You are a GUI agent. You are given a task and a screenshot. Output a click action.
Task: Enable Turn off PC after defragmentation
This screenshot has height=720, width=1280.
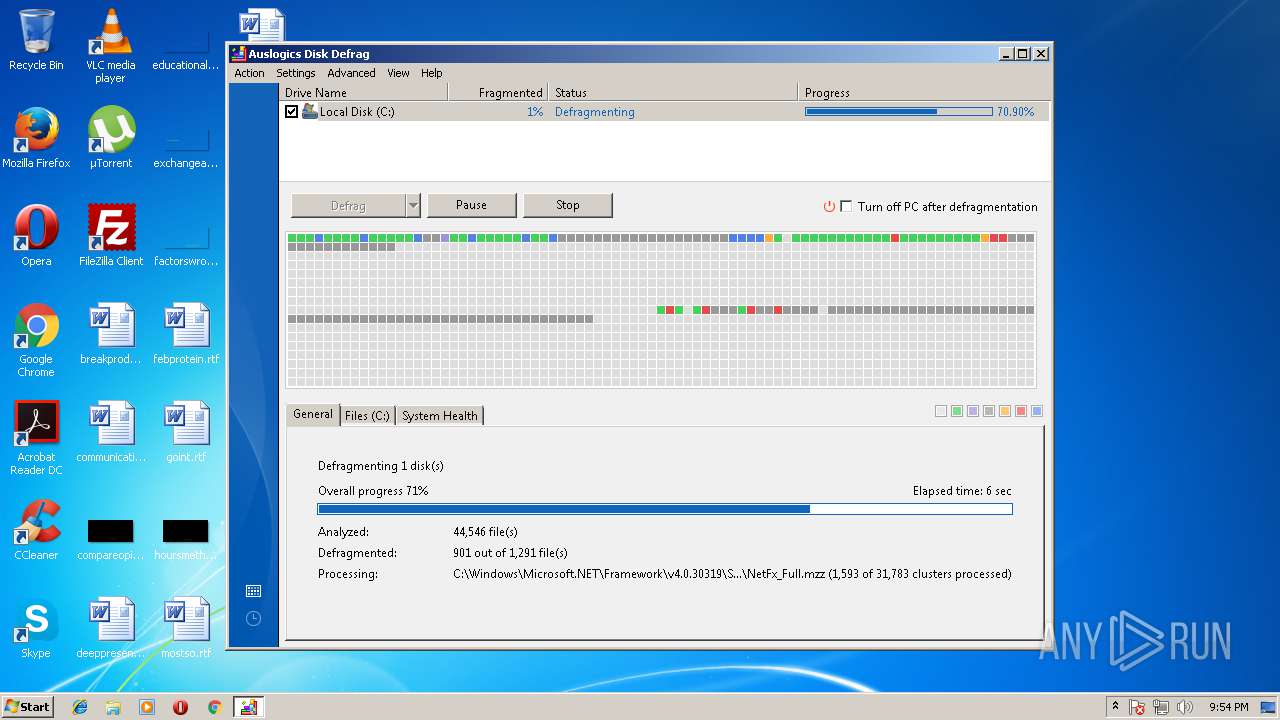(x=846, y=206)
